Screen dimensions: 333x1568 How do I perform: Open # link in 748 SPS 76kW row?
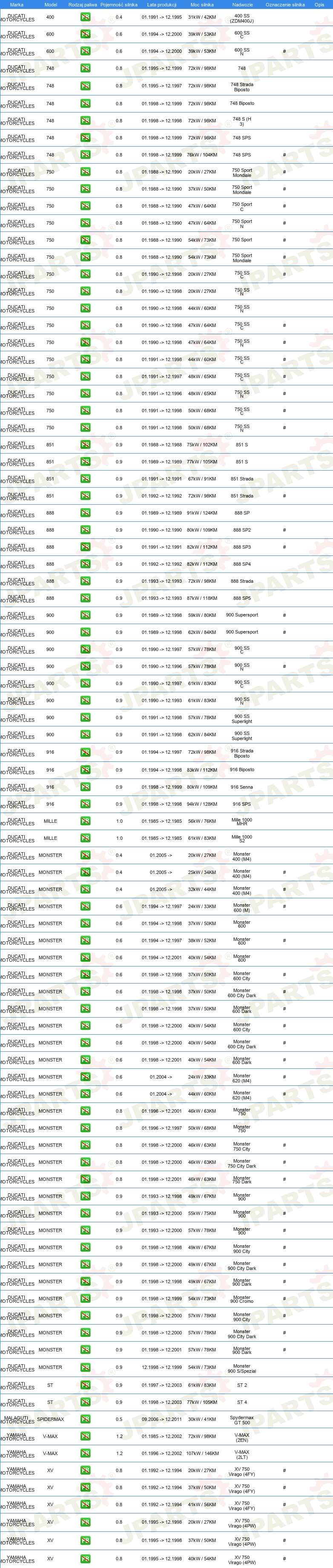tap(284, 155)
